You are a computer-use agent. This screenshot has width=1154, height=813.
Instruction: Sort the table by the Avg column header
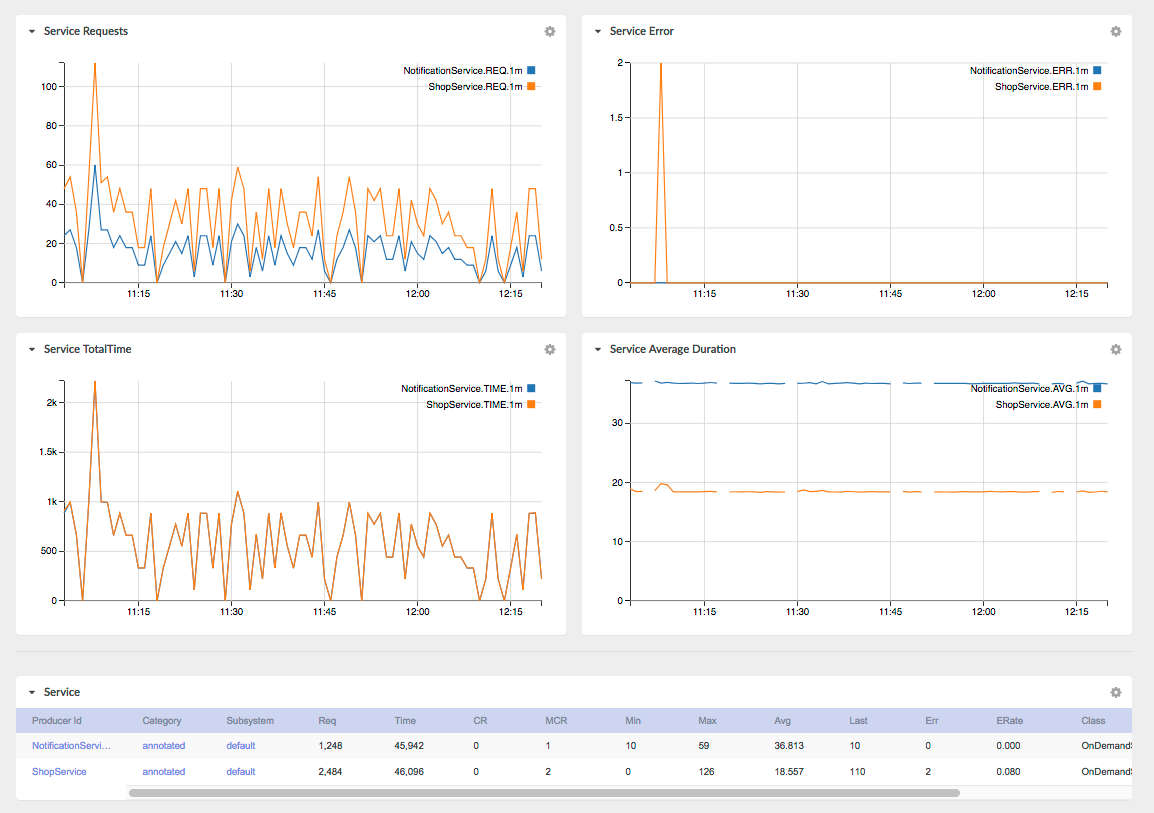point(782,721)
